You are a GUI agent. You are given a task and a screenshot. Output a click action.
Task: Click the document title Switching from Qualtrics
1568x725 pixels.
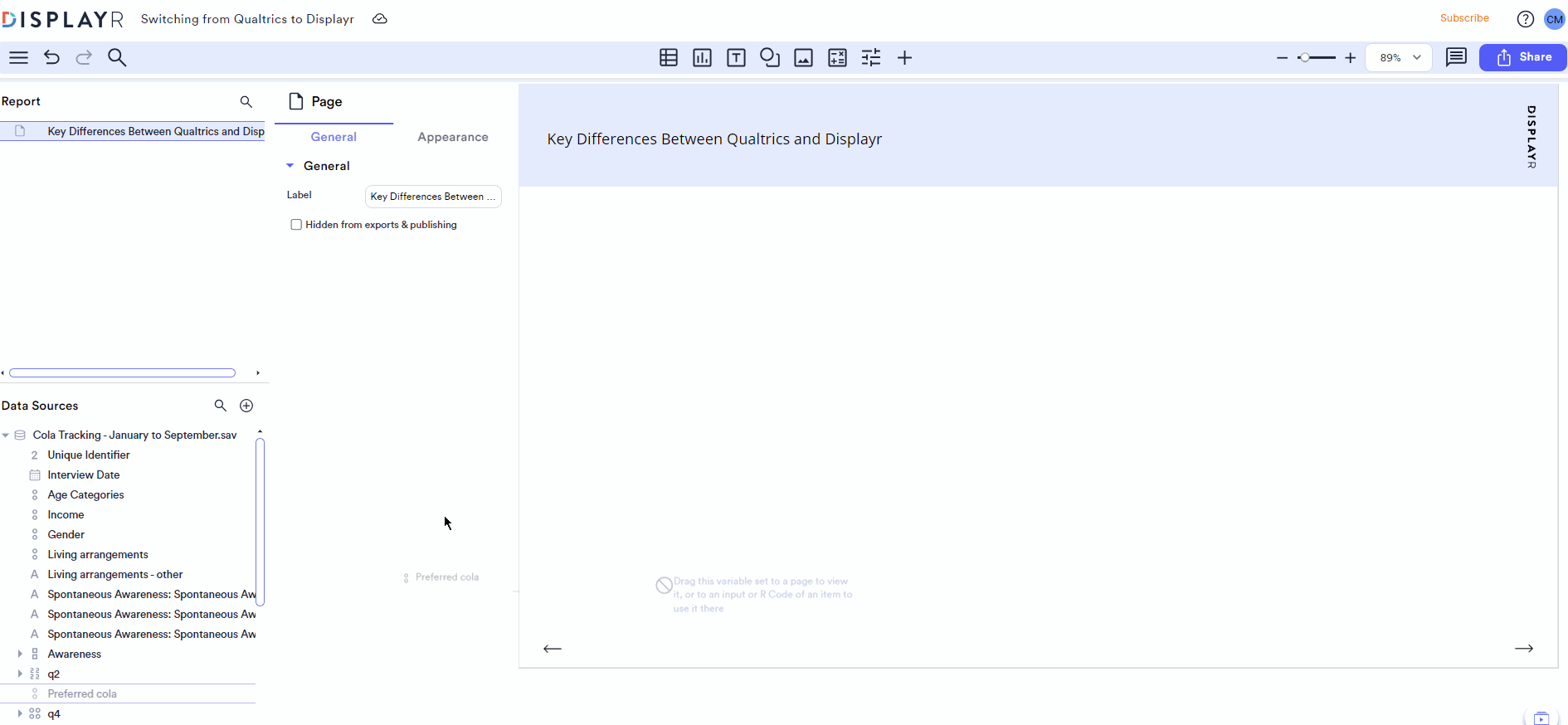pyautogui.click(x=247, y=18)
